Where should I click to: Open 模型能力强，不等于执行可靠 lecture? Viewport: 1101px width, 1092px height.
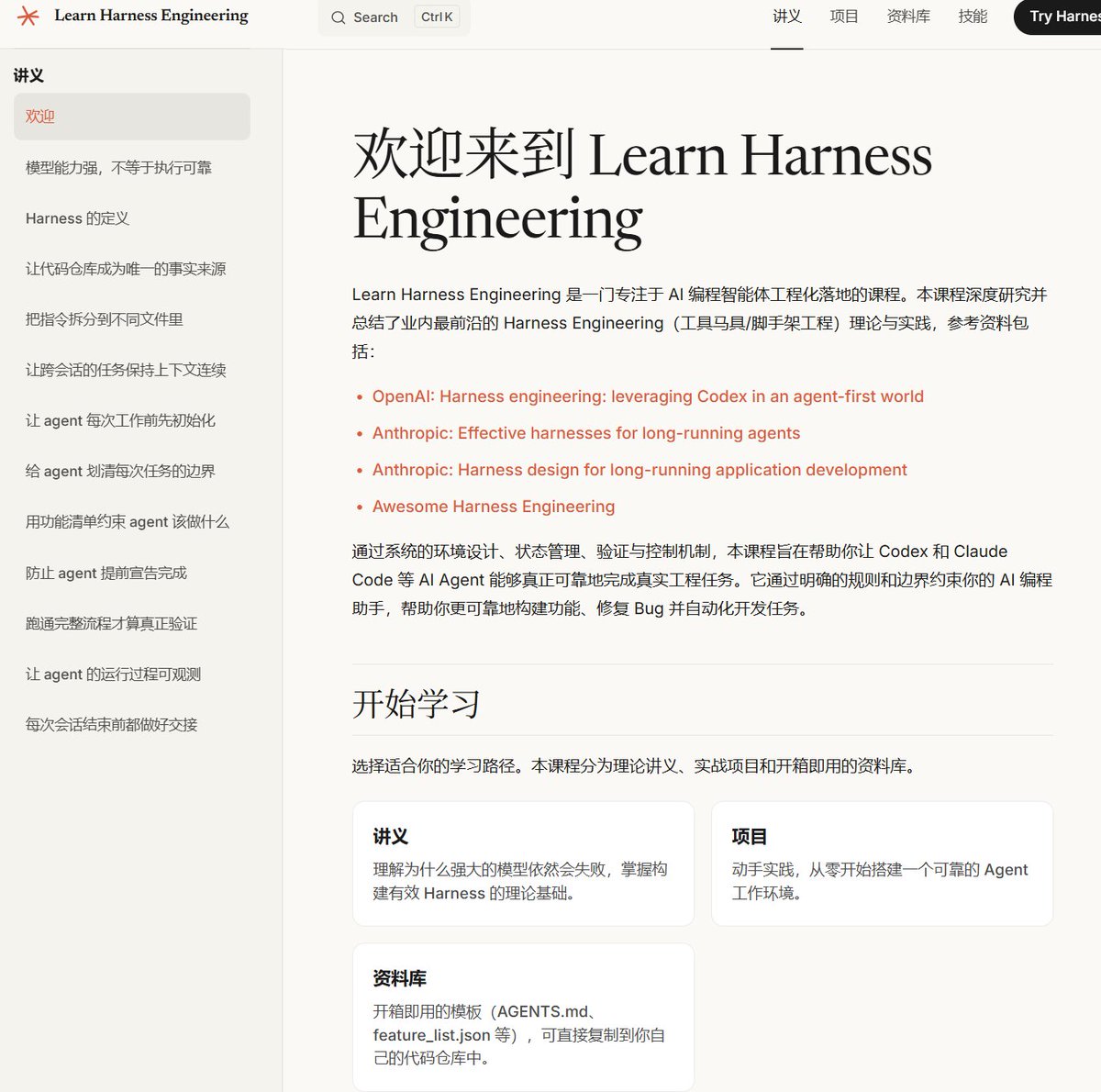(118, 167)
